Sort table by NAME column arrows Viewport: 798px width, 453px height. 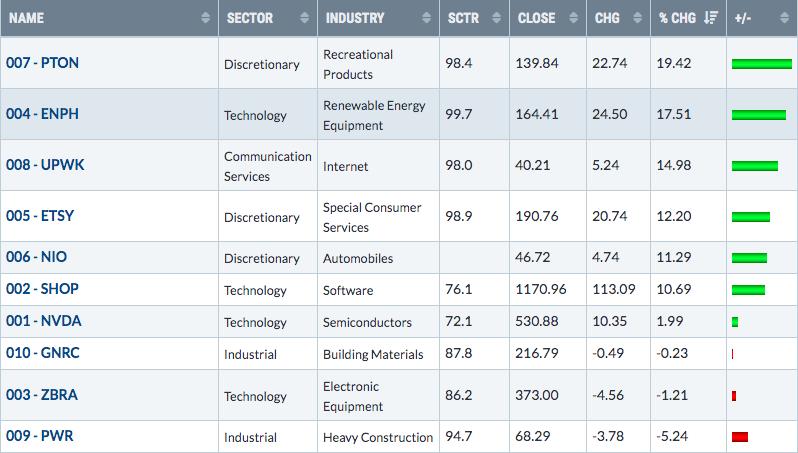(206, 18)
